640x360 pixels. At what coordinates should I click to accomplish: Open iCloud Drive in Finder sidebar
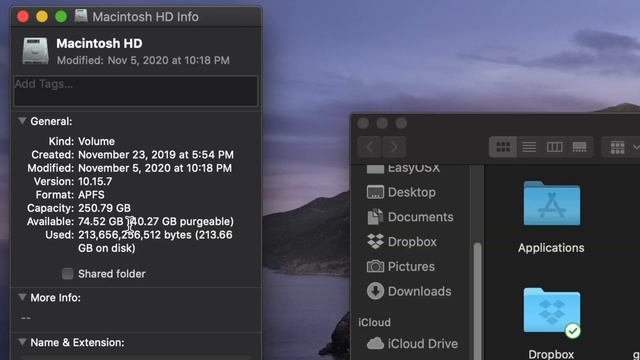412,344
